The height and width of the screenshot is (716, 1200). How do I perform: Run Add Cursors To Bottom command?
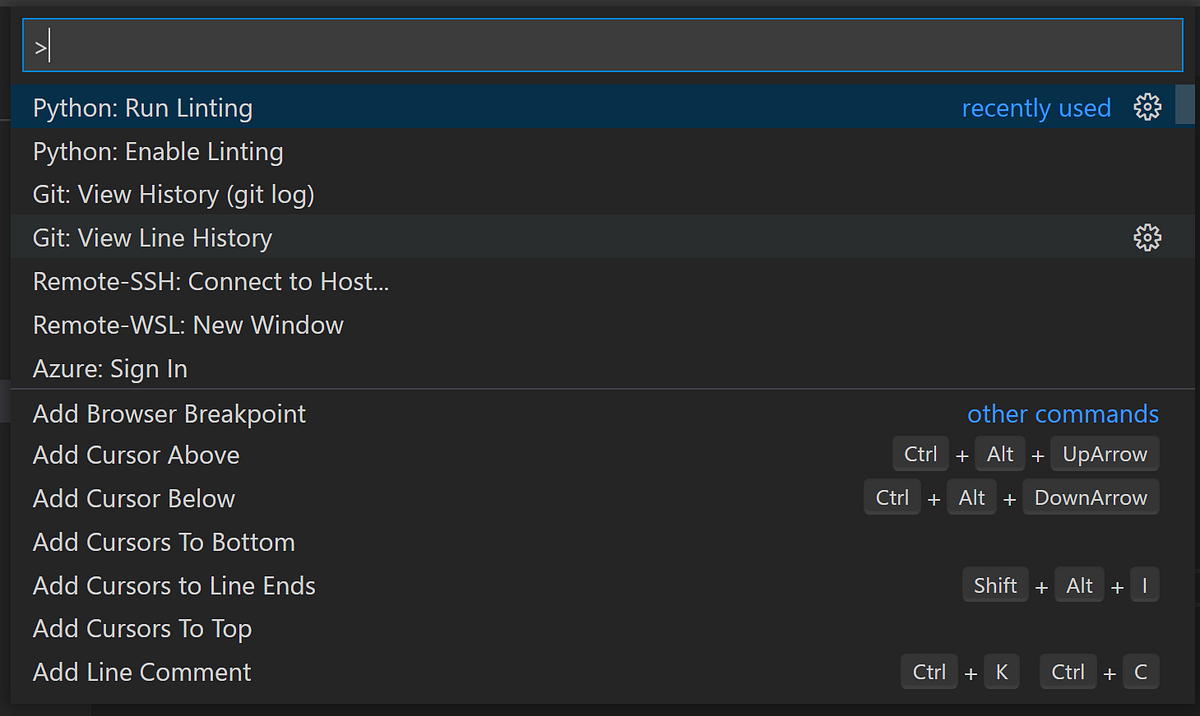(x=164, y=542)
